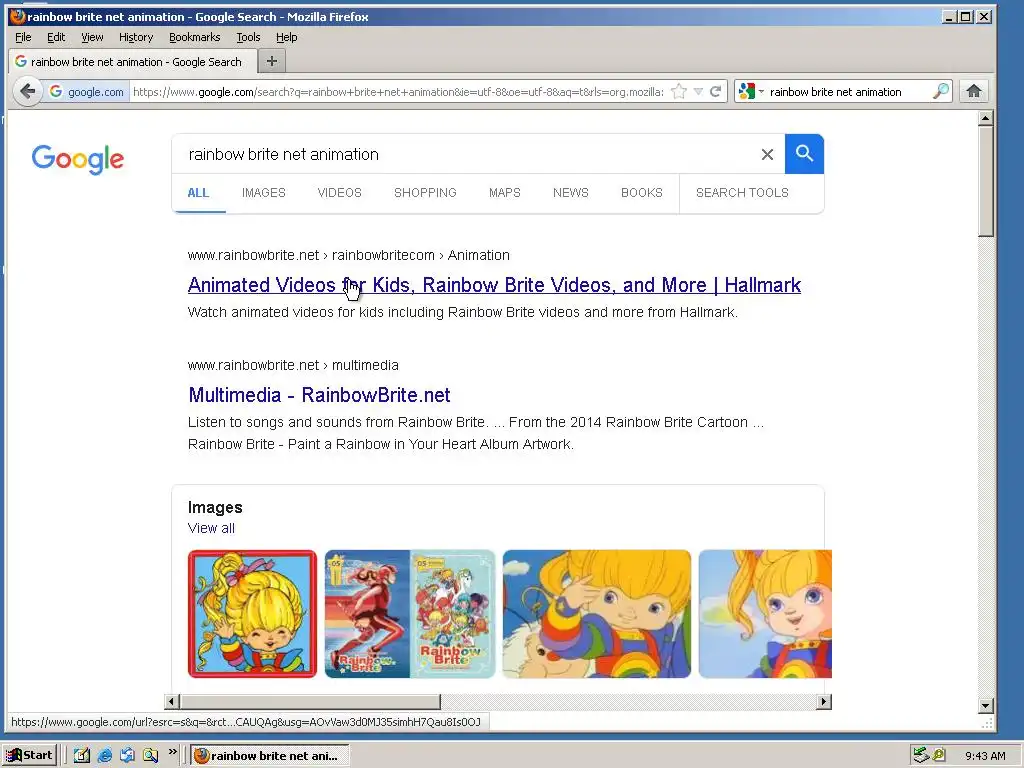The image size is (1024, 768).
Task: Click the Firefox toolbar search field
Action: [x=848, y=91]
